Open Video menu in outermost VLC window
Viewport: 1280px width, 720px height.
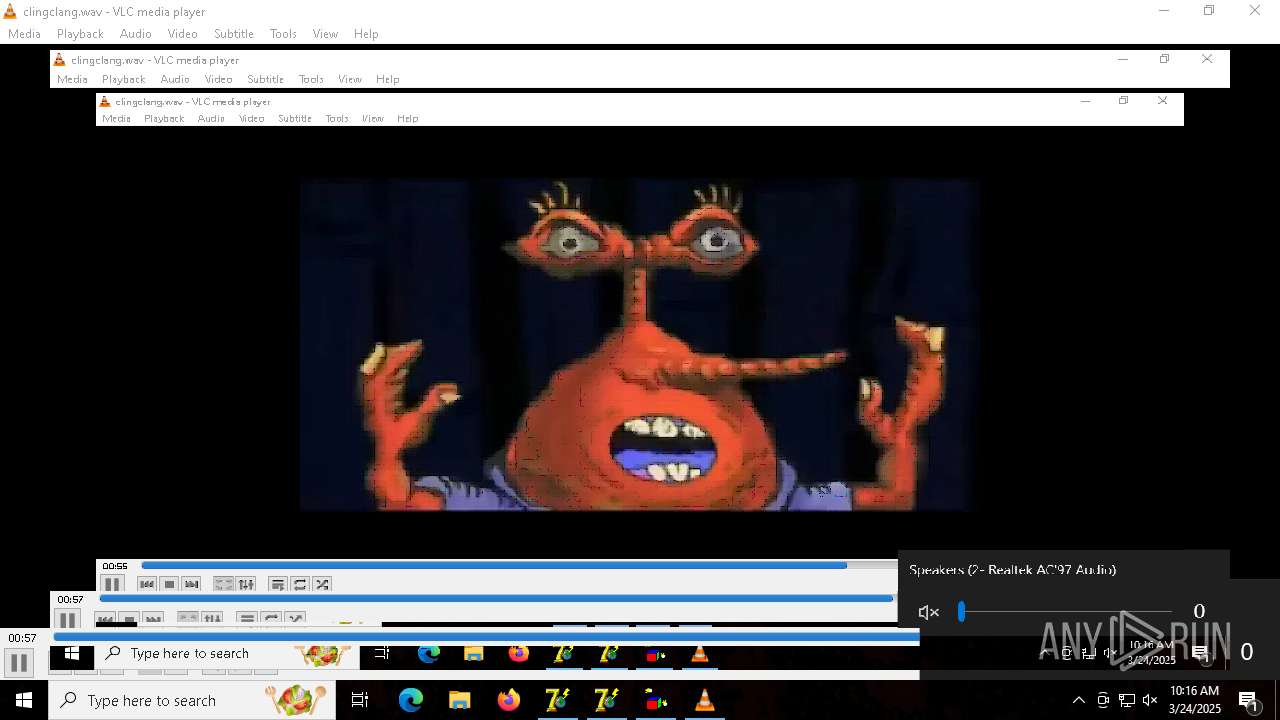pos(182,34)
